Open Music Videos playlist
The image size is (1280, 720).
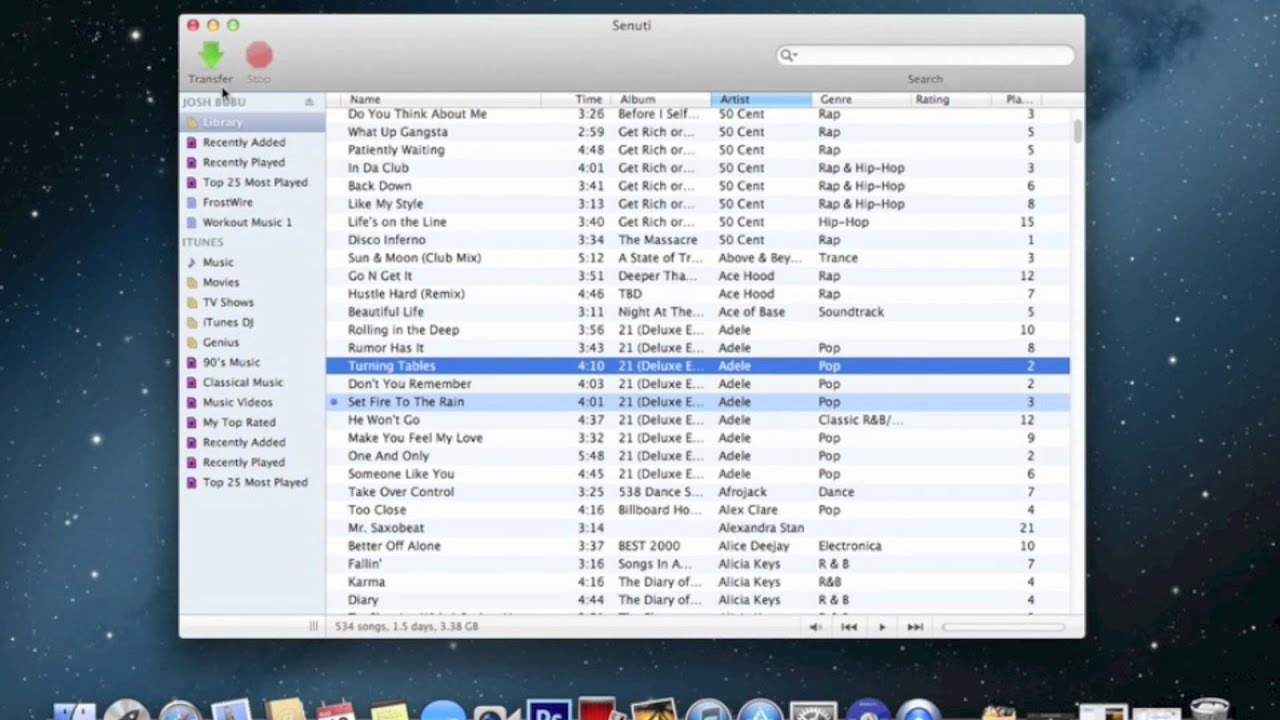point(237,402)
